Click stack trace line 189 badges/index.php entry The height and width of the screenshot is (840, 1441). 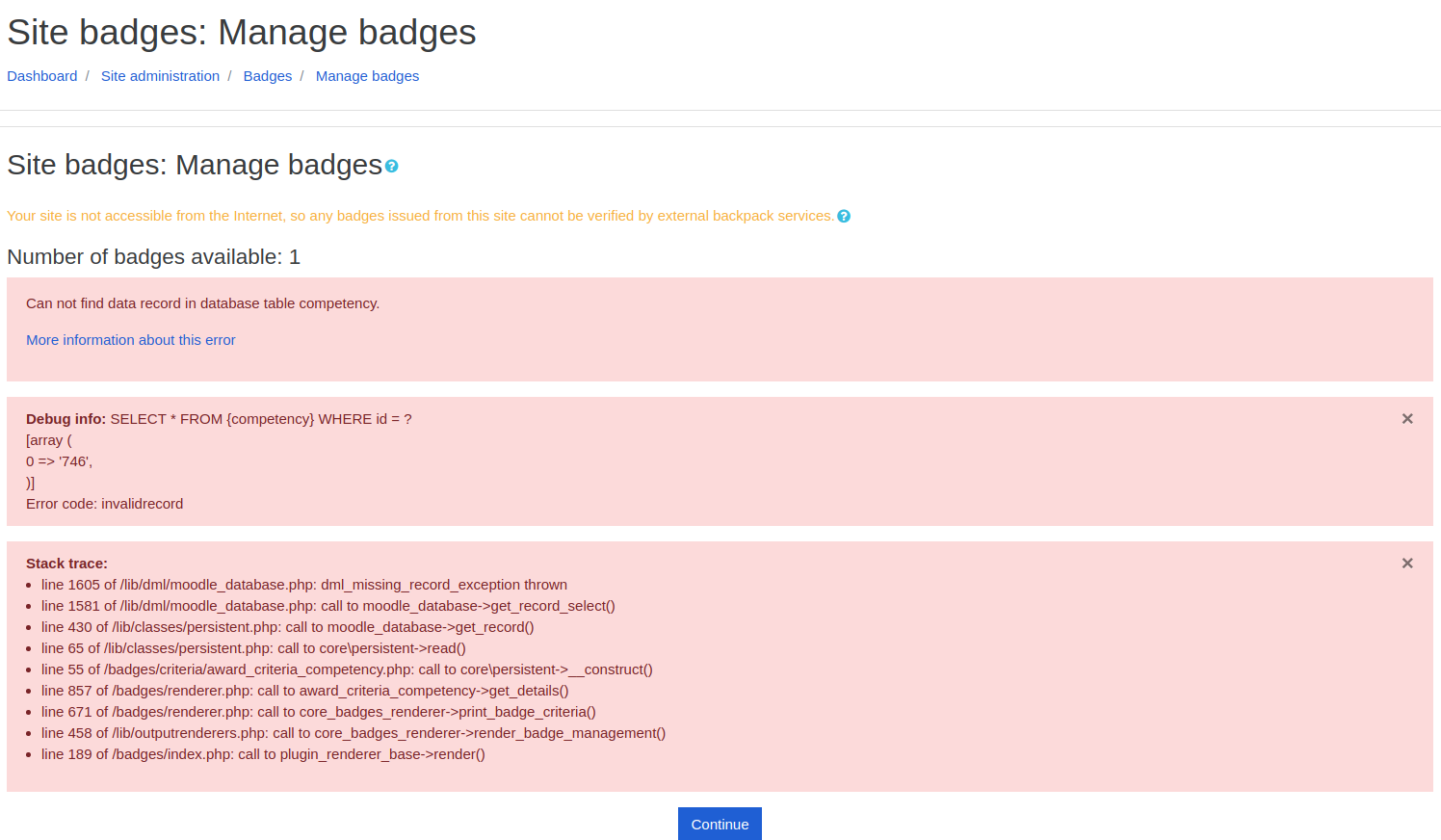point(263,754)
